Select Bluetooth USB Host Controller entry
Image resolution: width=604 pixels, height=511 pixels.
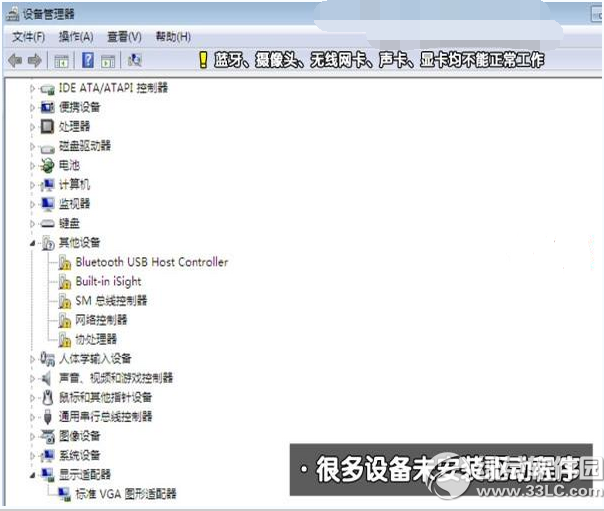pyautogui.click(x=152, y=262)
